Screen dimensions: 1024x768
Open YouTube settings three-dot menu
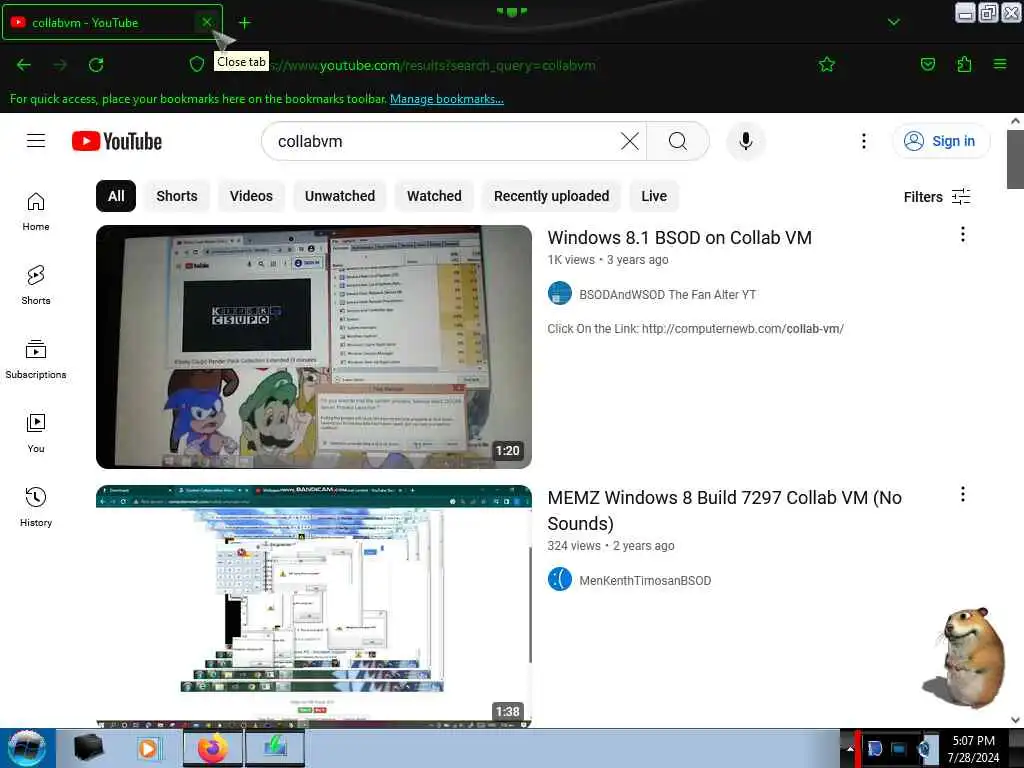click(x=863, y=141)
